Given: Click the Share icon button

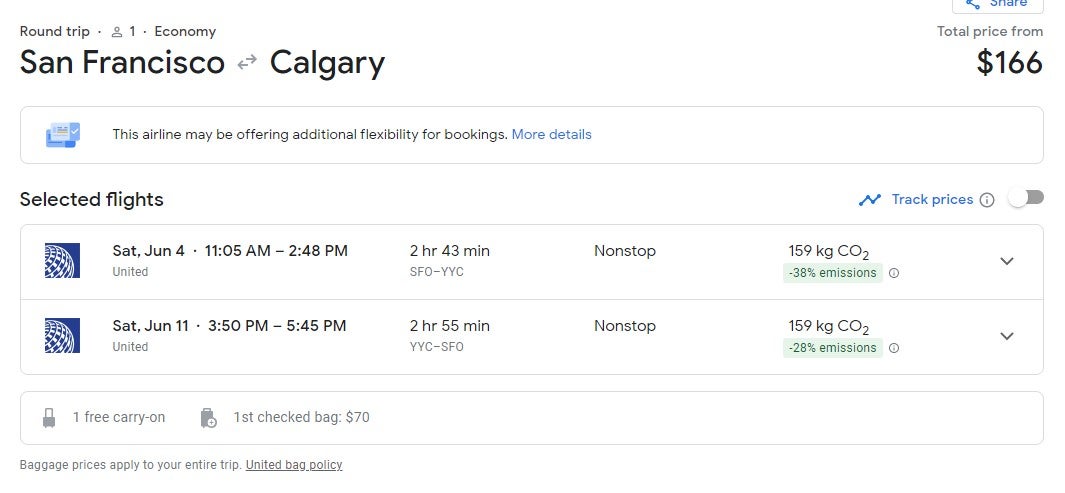Looking at the screenshot, I should coord(997,4).
